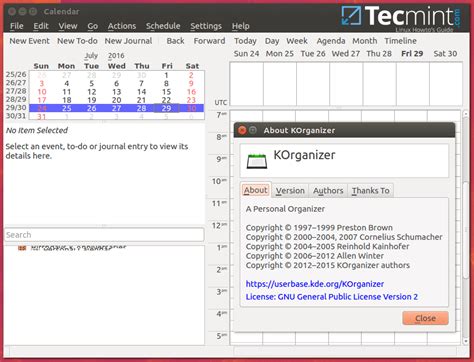Switch to Timeline view
The image size is (474, 362).
400,41
